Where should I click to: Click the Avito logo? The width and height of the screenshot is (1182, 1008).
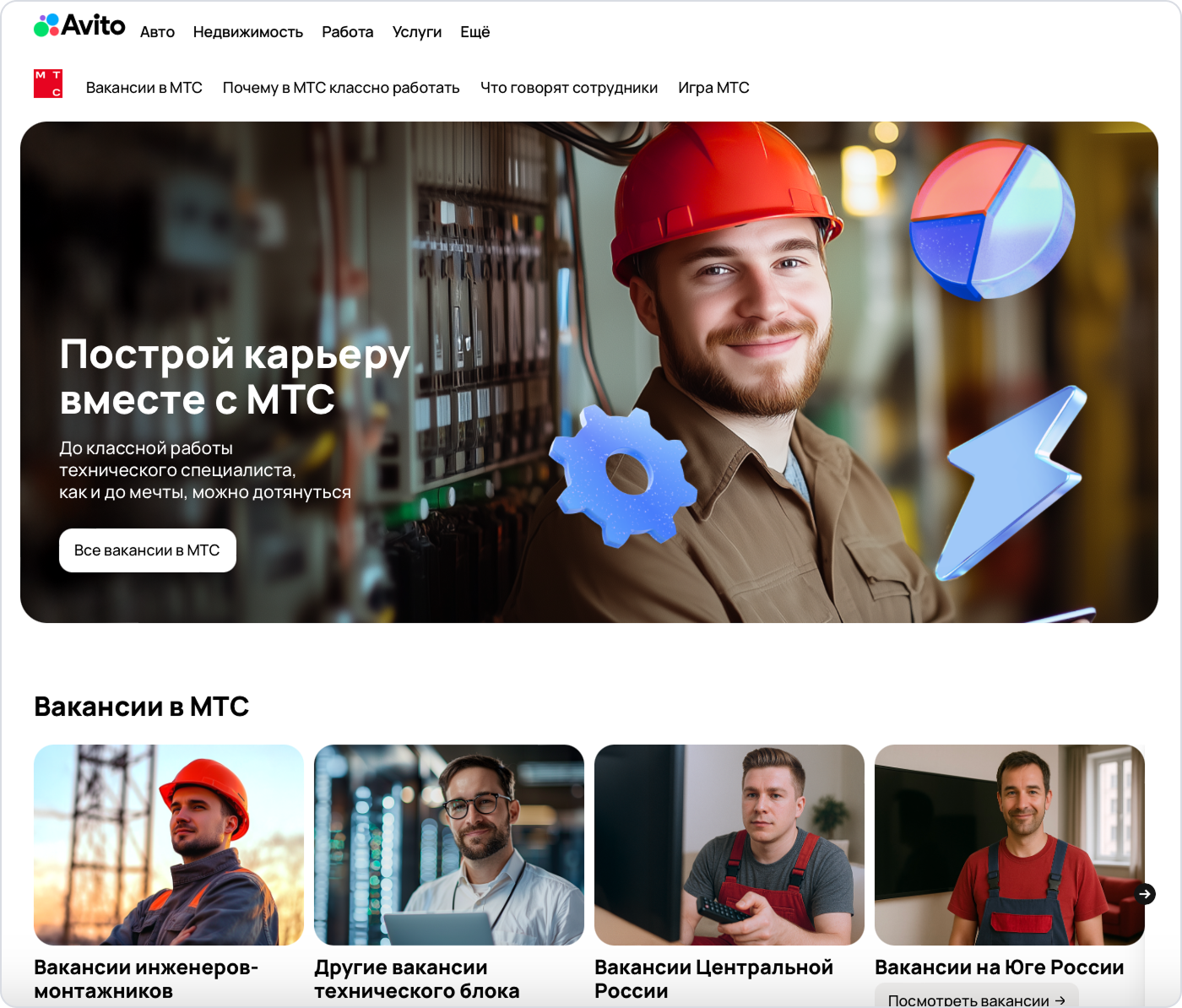coord(79,26)
